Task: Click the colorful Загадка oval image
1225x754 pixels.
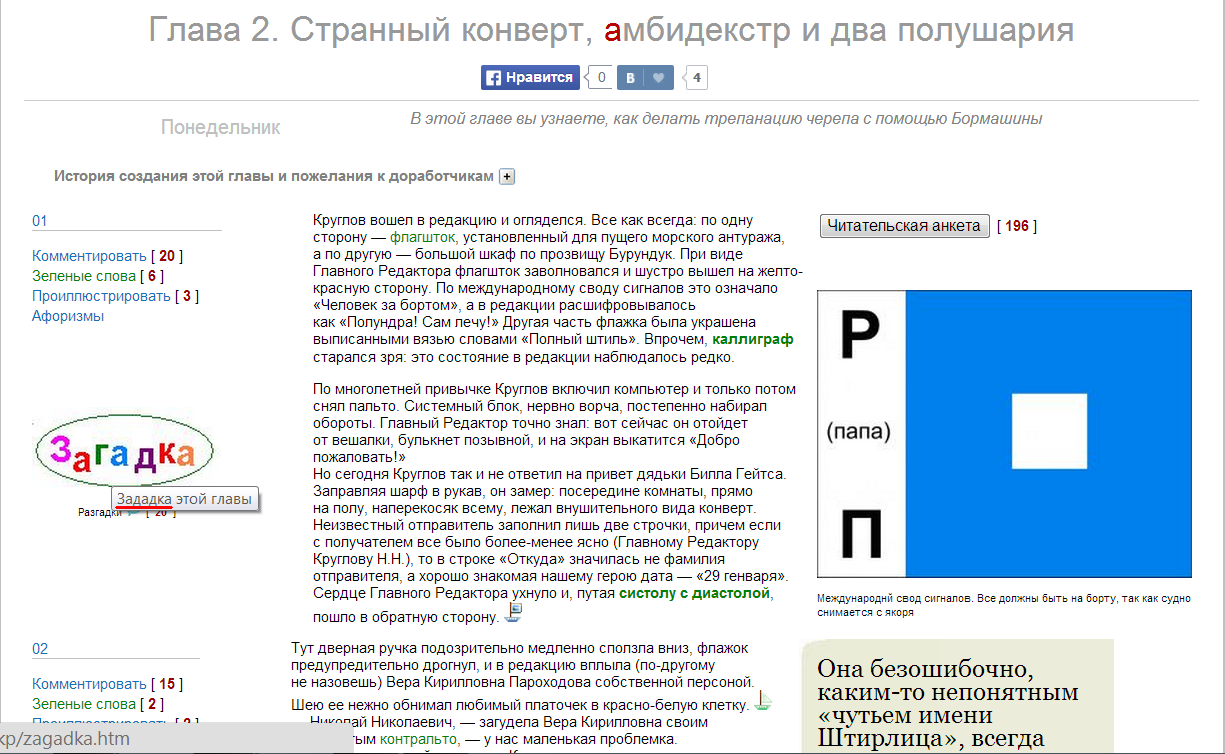Action: coord(125,454)
